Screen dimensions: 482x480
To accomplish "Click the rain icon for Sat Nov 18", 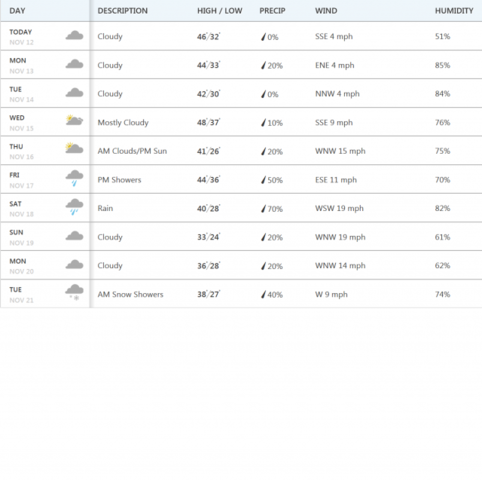I will coord(74,207).
